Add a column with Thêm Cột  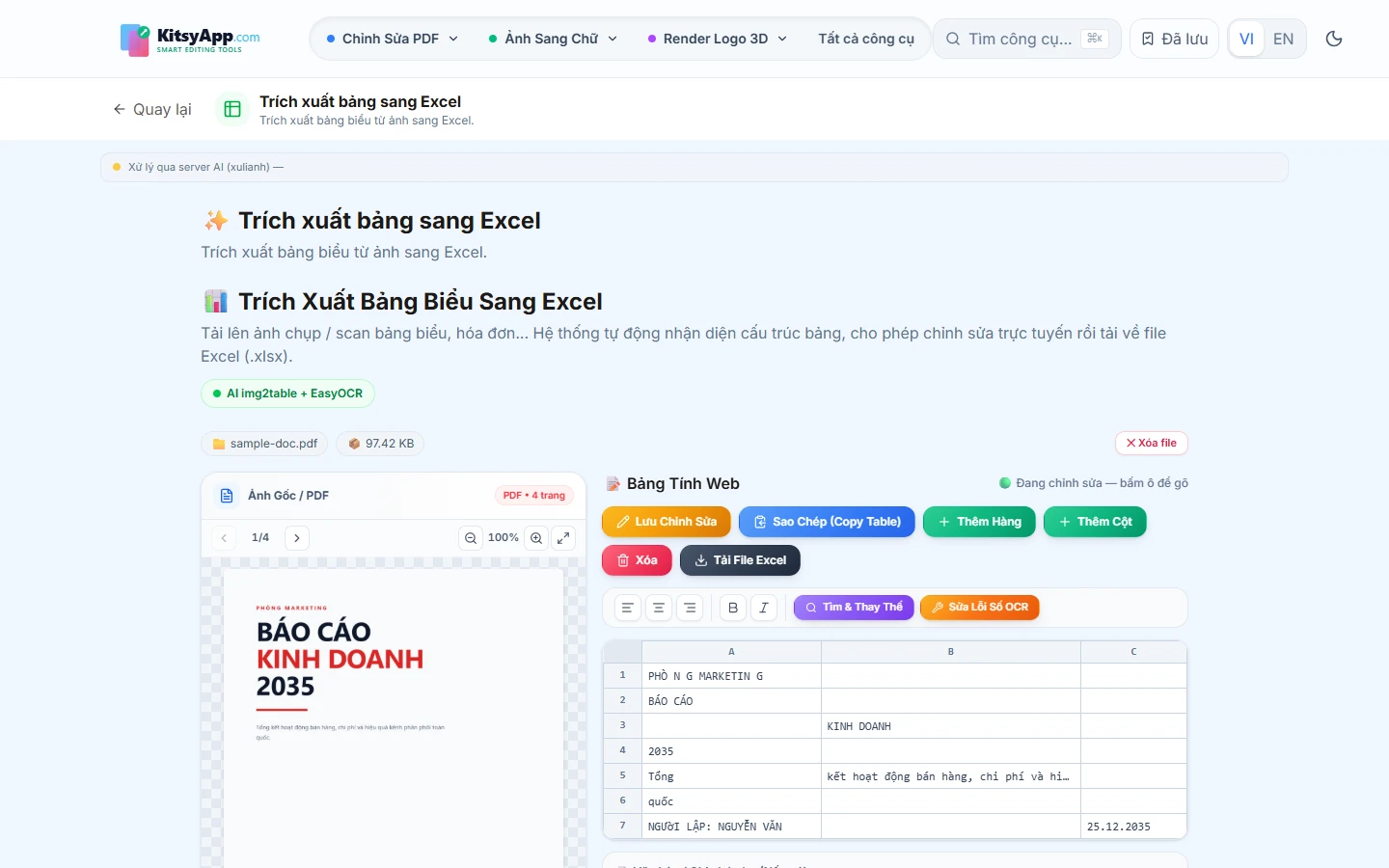pos(1095,522)
